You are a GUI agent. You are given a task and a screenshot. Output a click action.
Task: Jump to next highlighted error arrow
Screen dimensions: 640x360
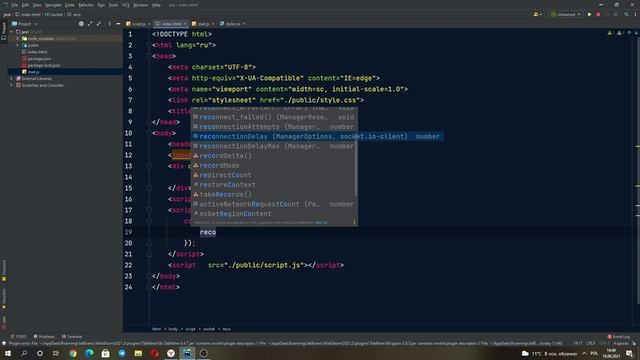pyautogui.click(x=636, y=33)
